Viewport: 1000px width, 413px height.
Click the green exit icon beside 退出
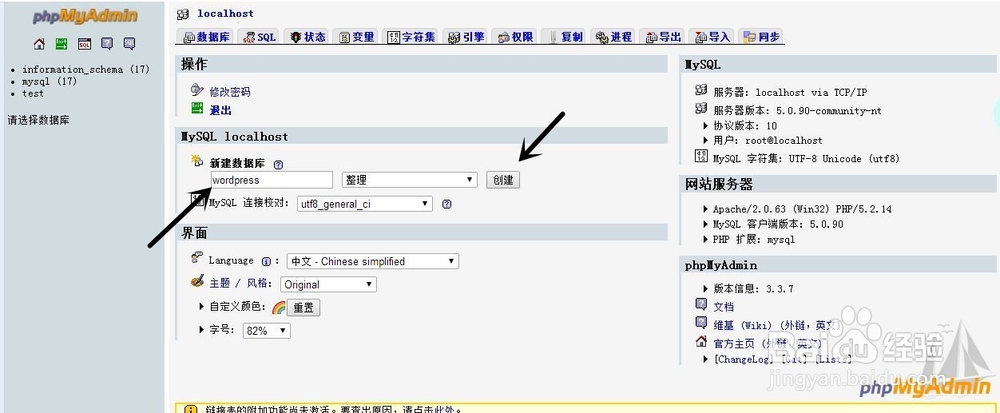click(197, 109)
